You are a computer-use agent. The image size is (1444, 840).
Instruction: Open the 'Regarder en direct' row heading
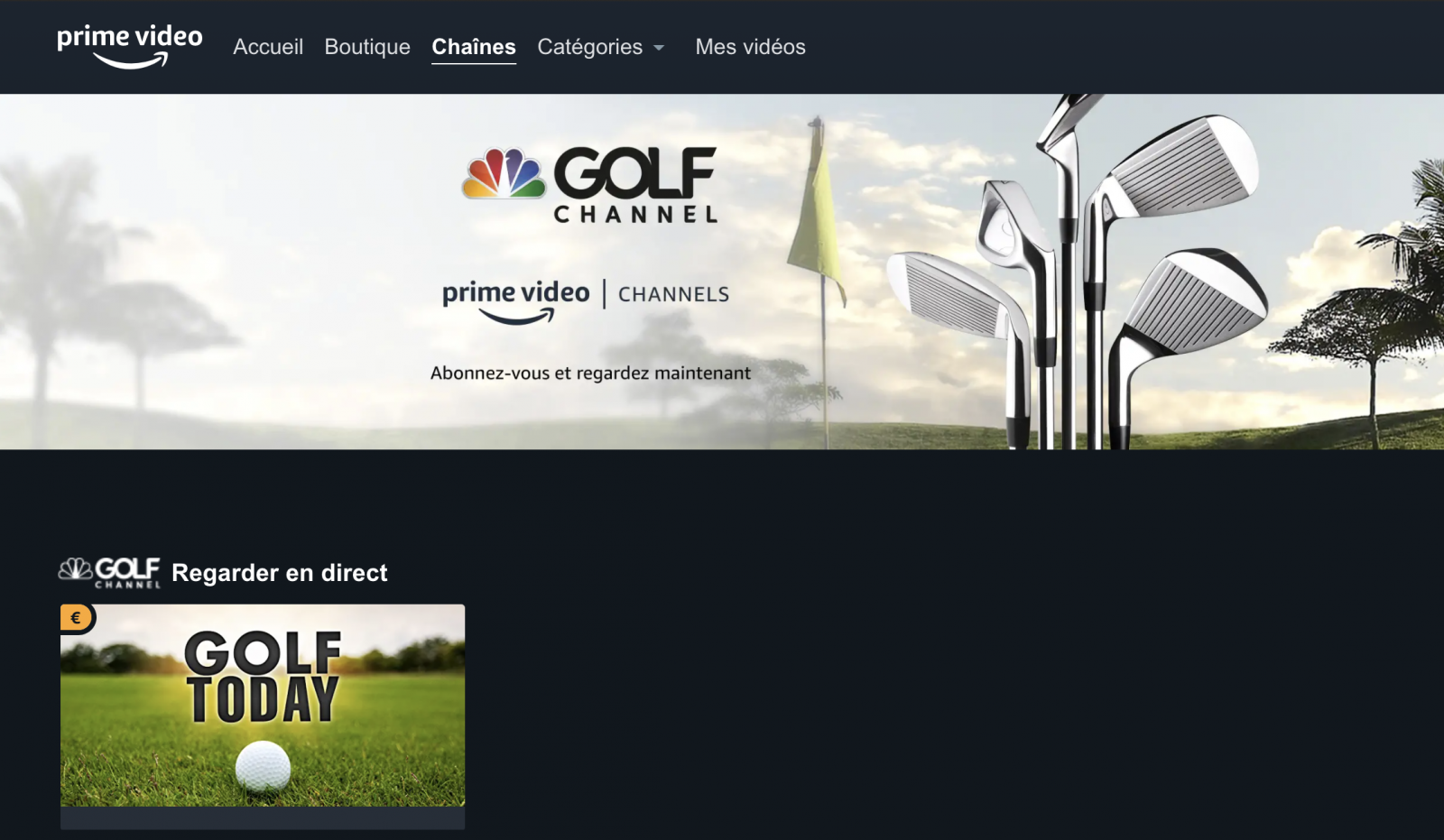click(280, 573)
